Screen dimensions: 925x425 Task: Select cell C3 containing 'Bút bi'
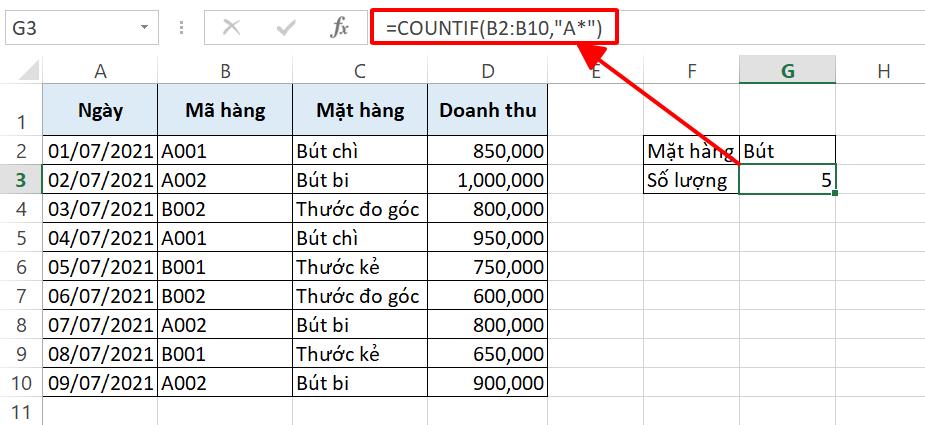point(360,179)
